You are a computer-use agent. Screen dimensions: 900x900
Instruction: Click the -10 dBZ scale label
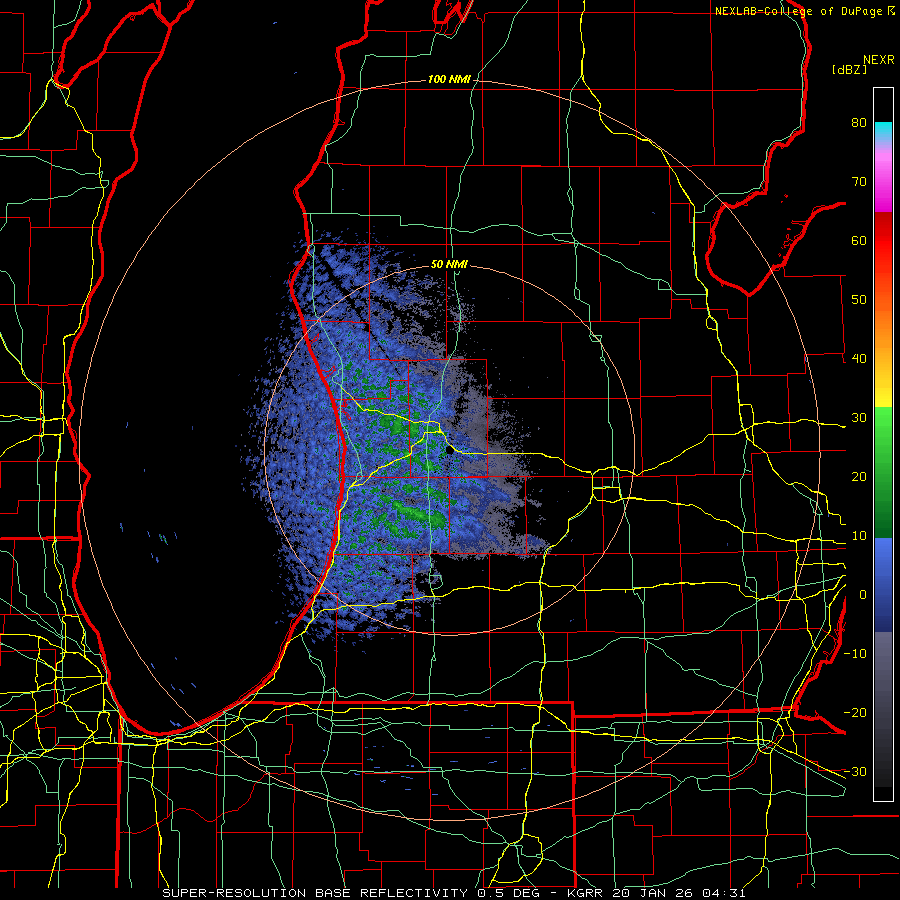pyautogui.click(x=855, y=654)
